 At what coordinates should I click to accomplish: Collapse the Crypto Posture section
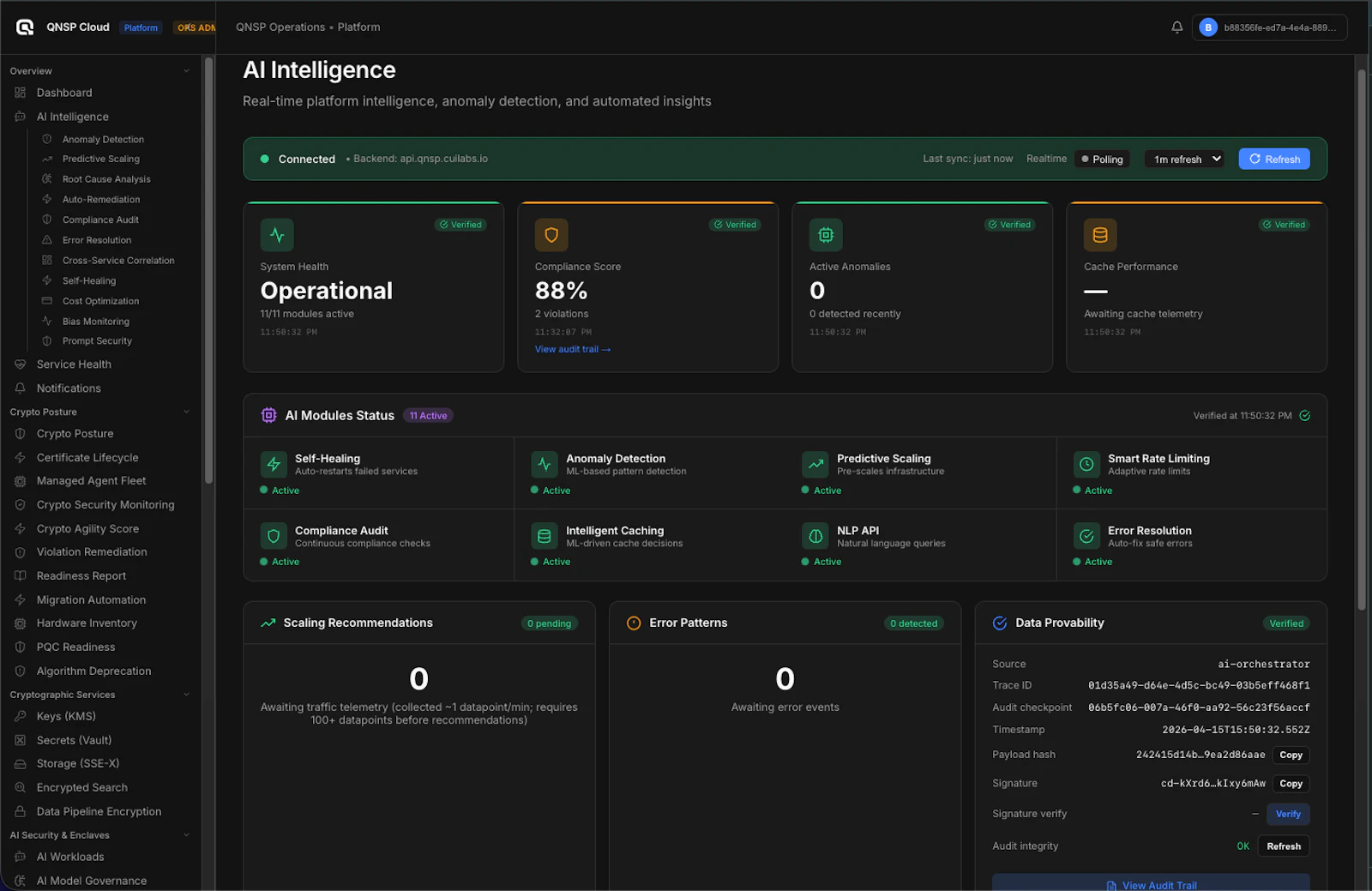(x=187, y=412)
